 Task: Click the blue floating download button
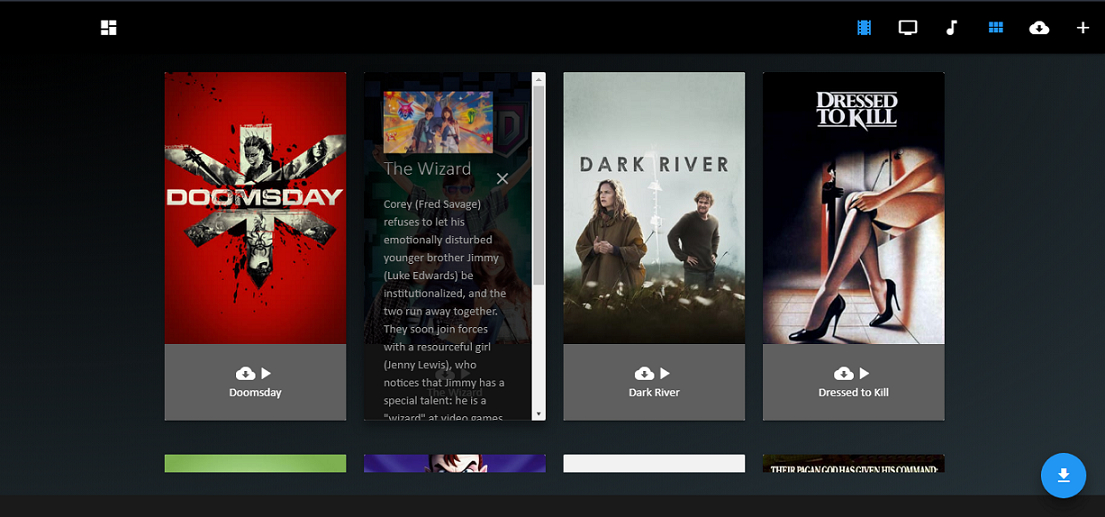pyautogui.click(x=1063, y=475)
